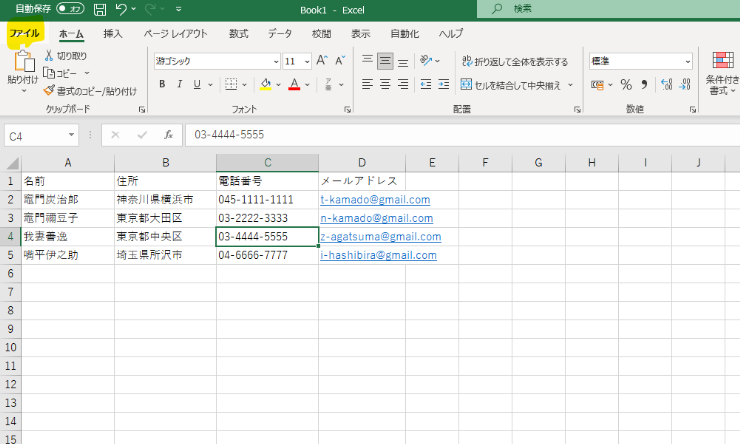The height and width of the screenshot is (444, 740).
Task: Click the Percent Style (%) icon
Action: tap(626, 84)
